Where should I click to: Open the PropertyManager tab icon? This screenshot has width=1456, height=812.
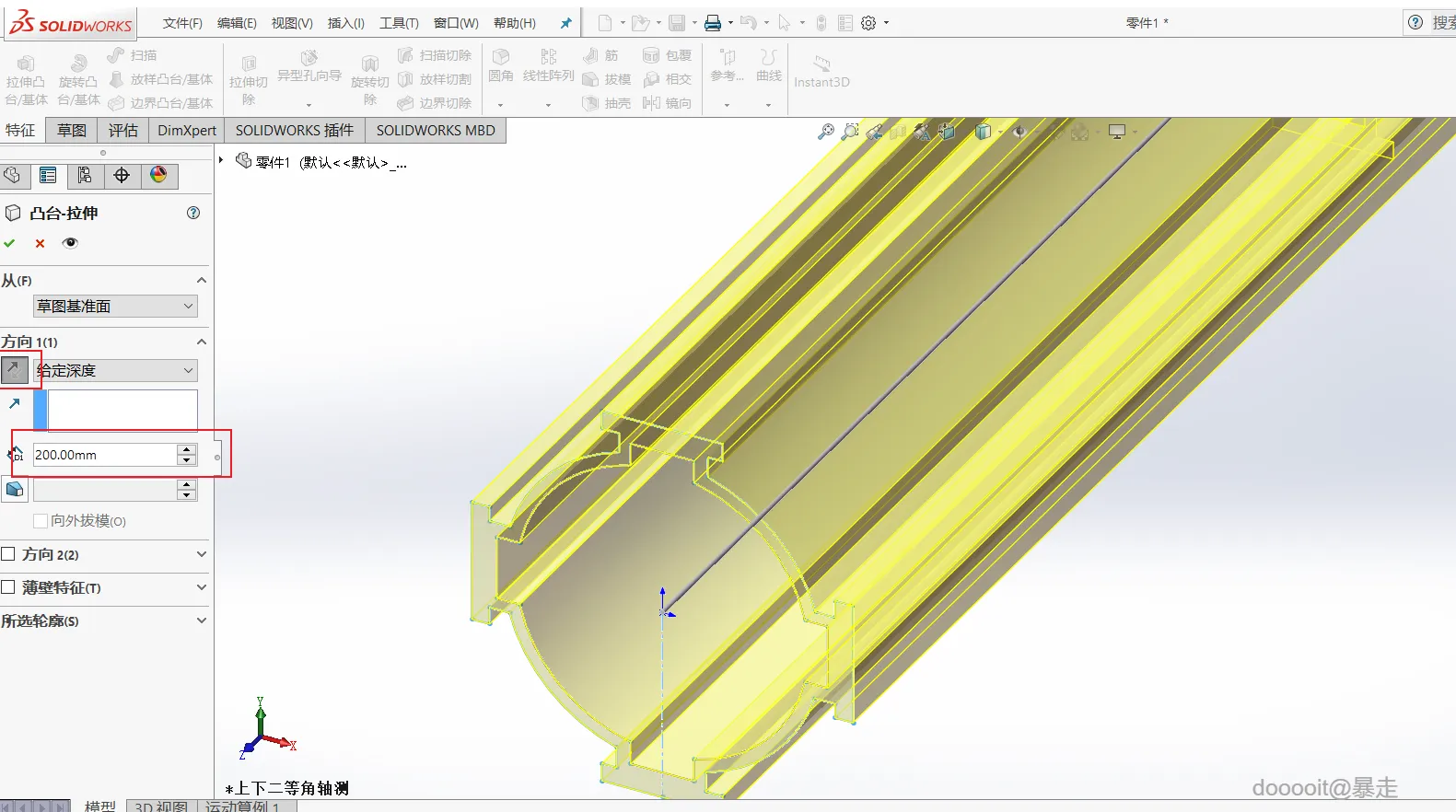tap(48, 175)
